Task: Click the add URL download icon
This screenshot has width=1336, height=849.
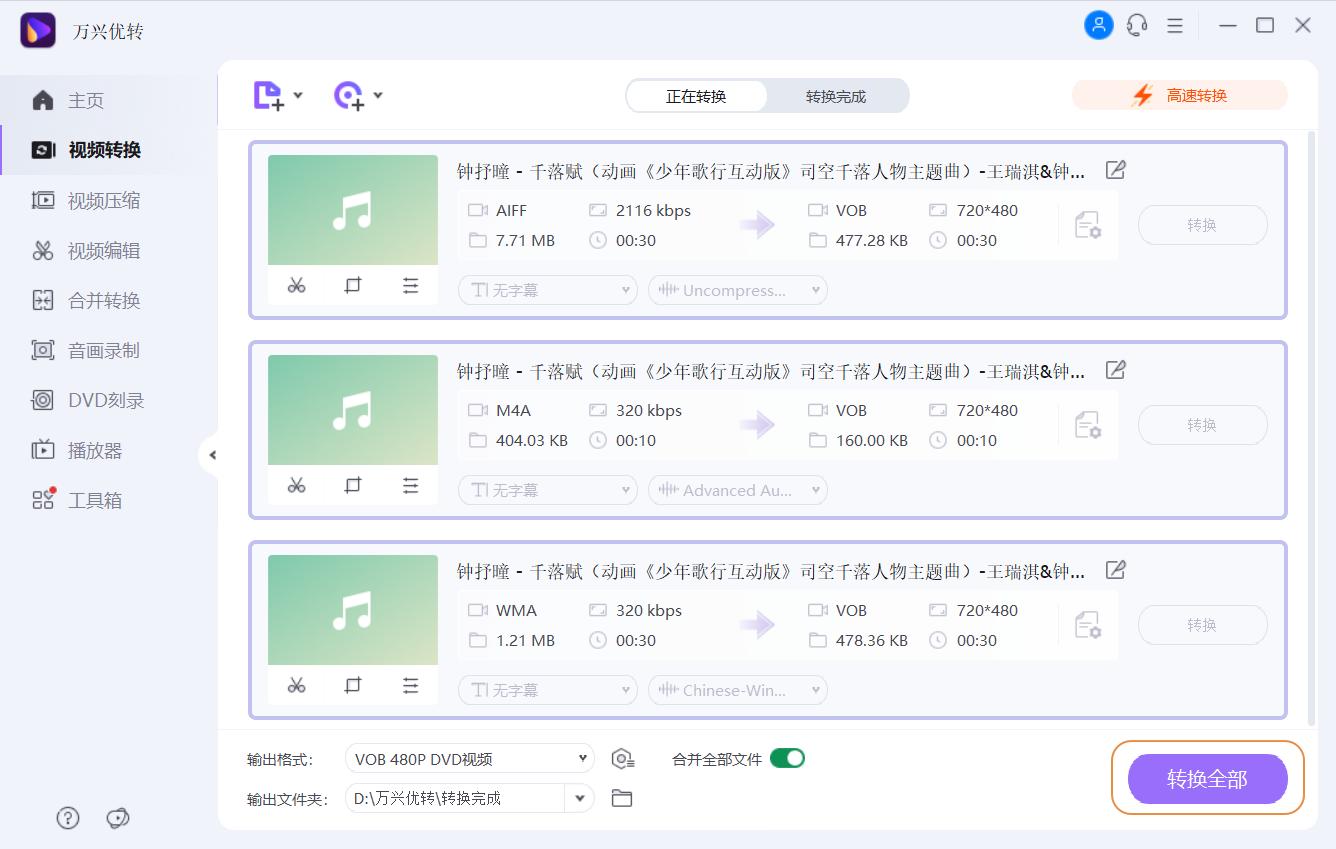Action: [350, 94]
